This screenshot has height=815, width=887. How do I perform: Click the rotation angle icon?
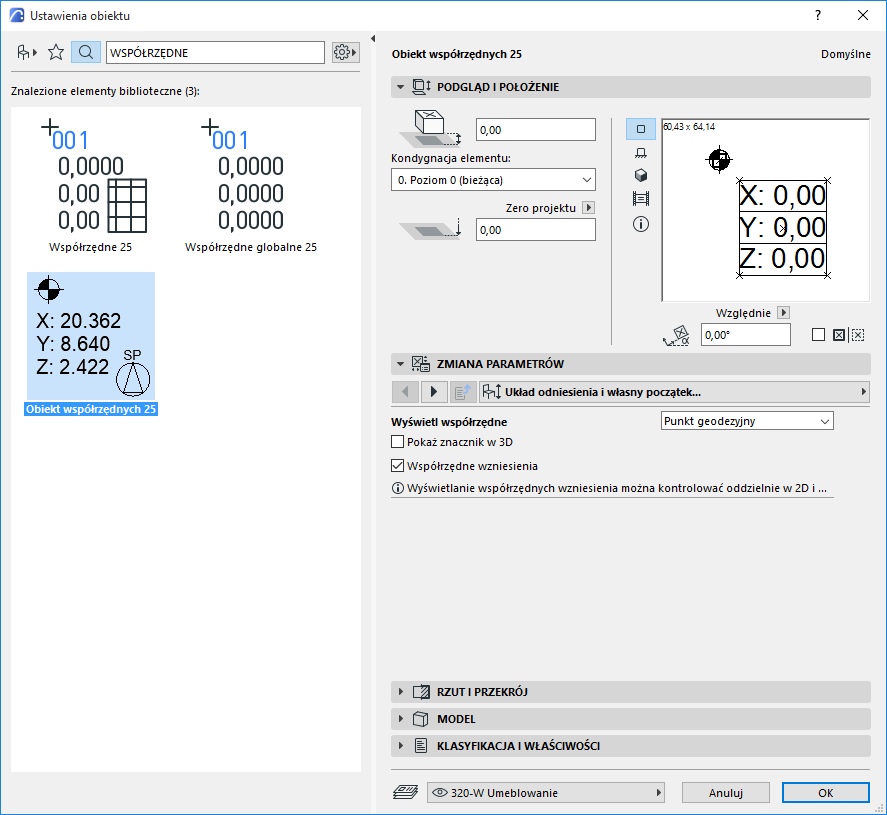[676, 335]
